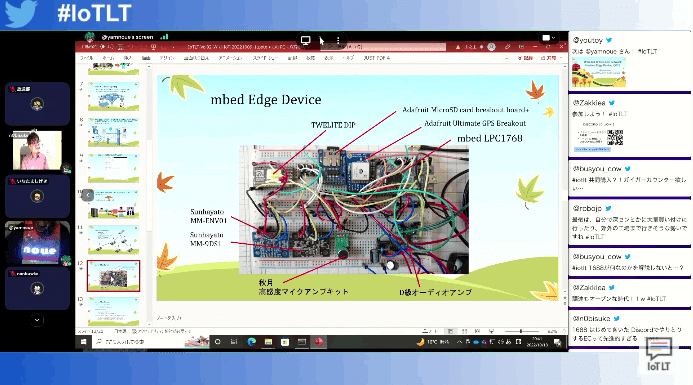Screen dimensions: 693x385
Task: Collapse the participant panel with left arrow
Action: [x=88, y=195]
